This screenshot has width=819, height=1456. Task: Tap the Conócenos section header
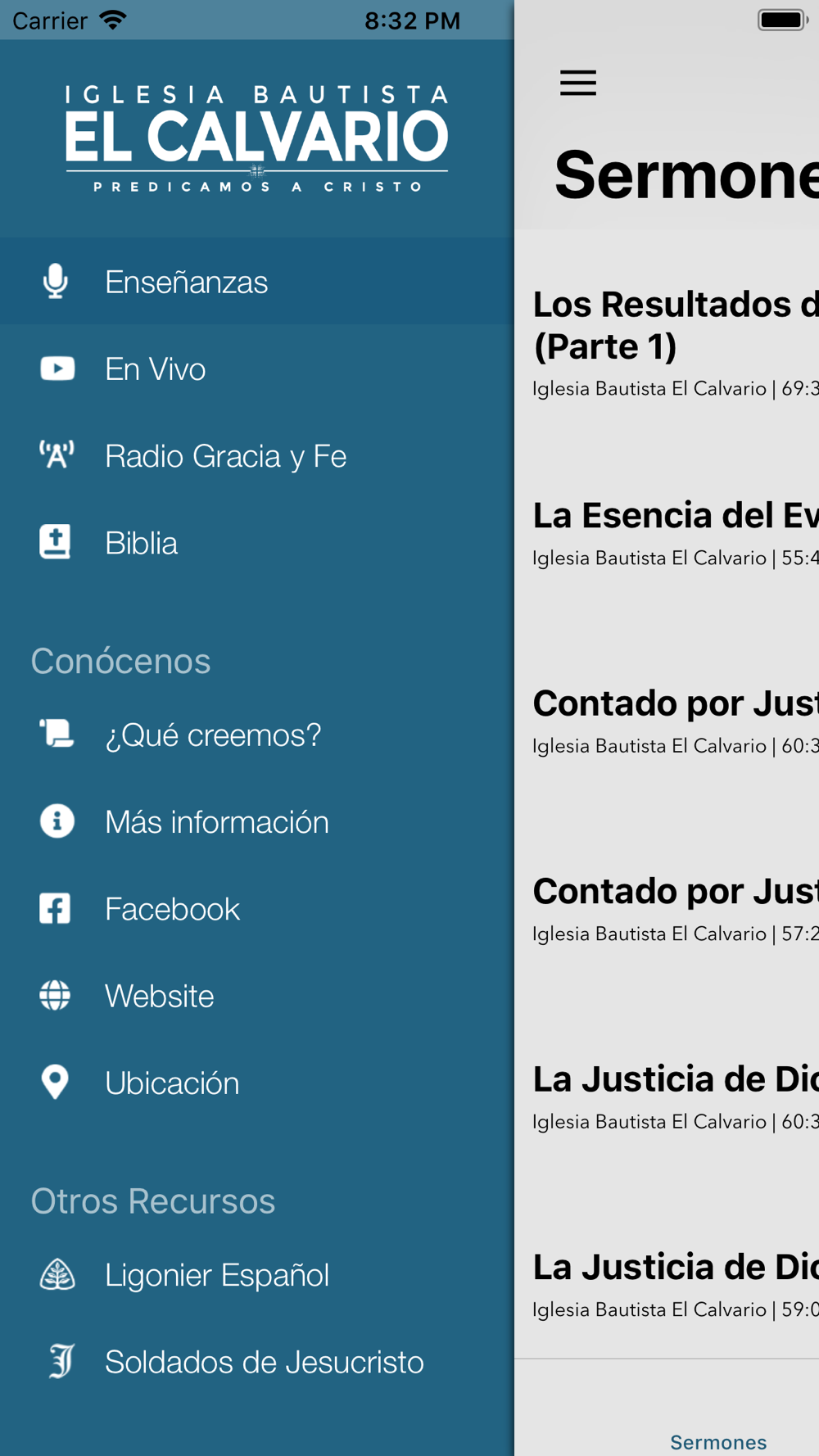tap(120, 661)
